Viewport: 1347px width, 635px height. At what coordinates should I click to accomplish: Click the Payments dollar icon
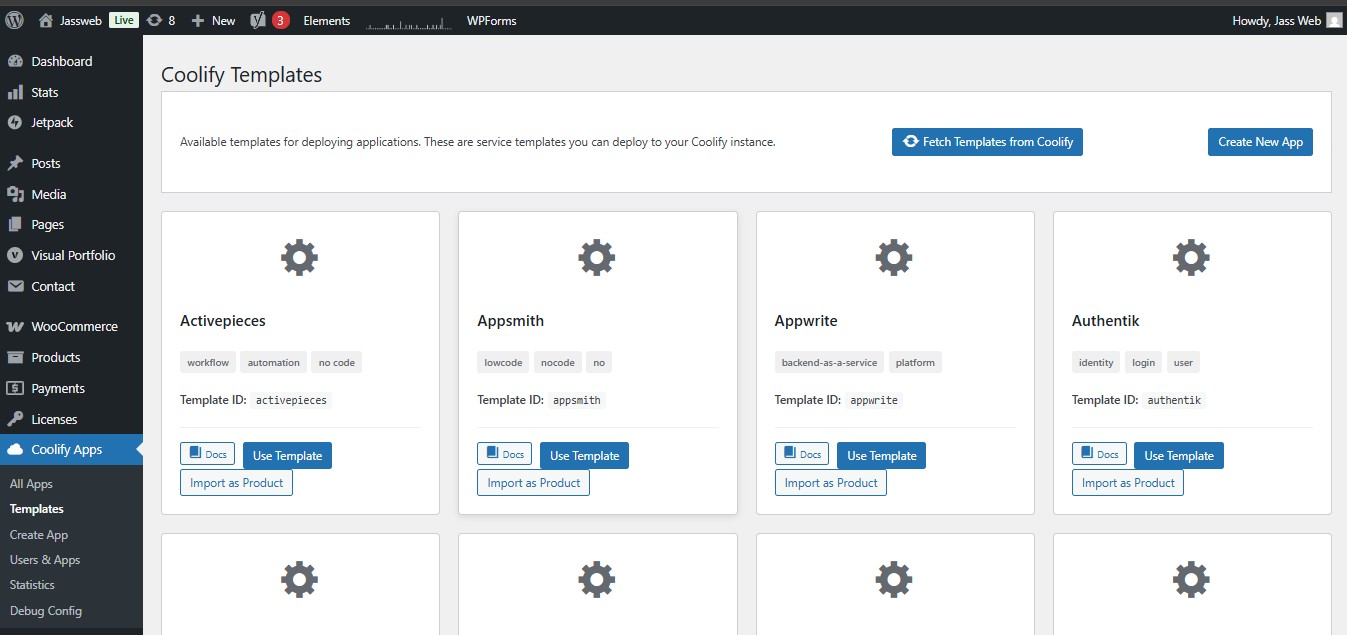coord(15,388)
